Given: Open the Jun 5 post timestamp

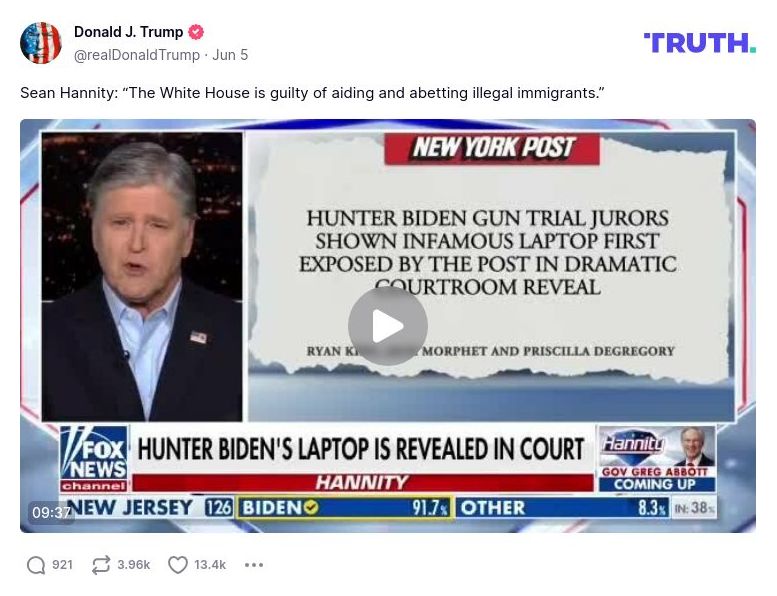Looking at the screenshot, I should pos(230,55).
